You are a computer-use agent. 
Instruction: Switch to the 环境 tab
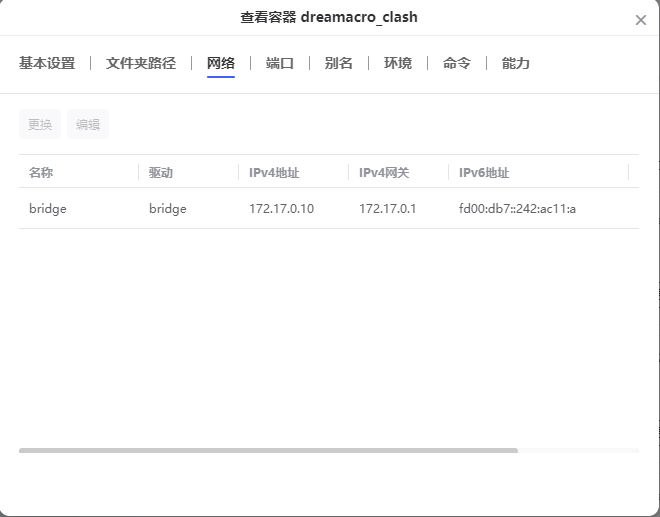point(398,63)
